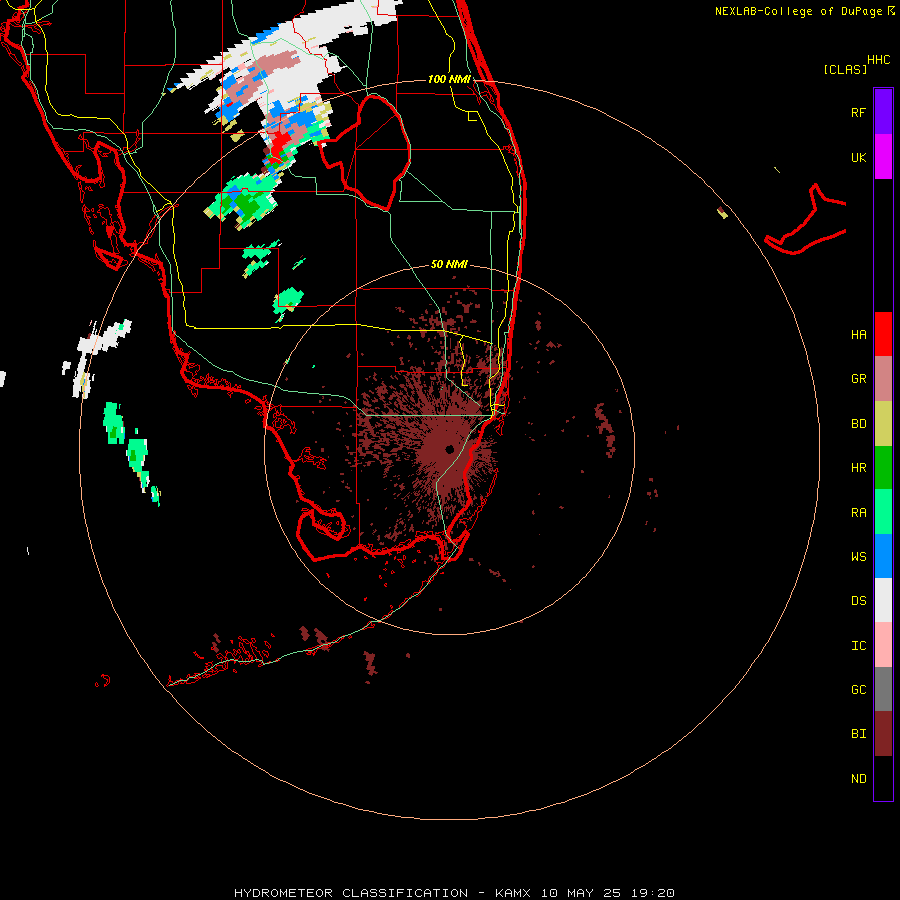Click the HA legend label
Image resolution: width=900 pixels, height=900 pixels.
click(858, 334)
